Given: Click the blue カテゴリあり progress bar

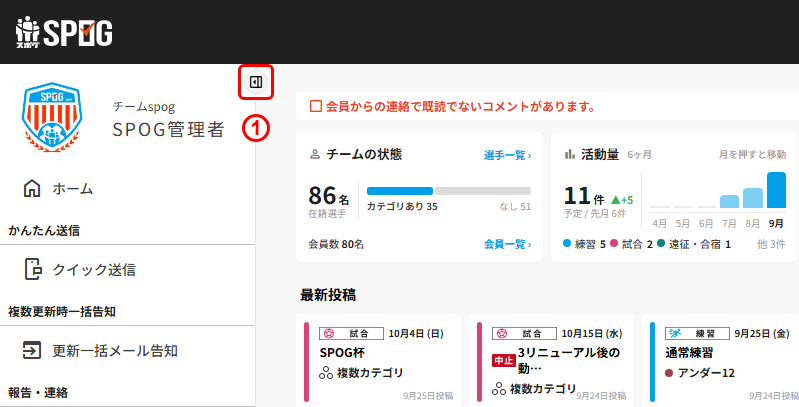Looking at the screenshot, I should click(400, 191).
